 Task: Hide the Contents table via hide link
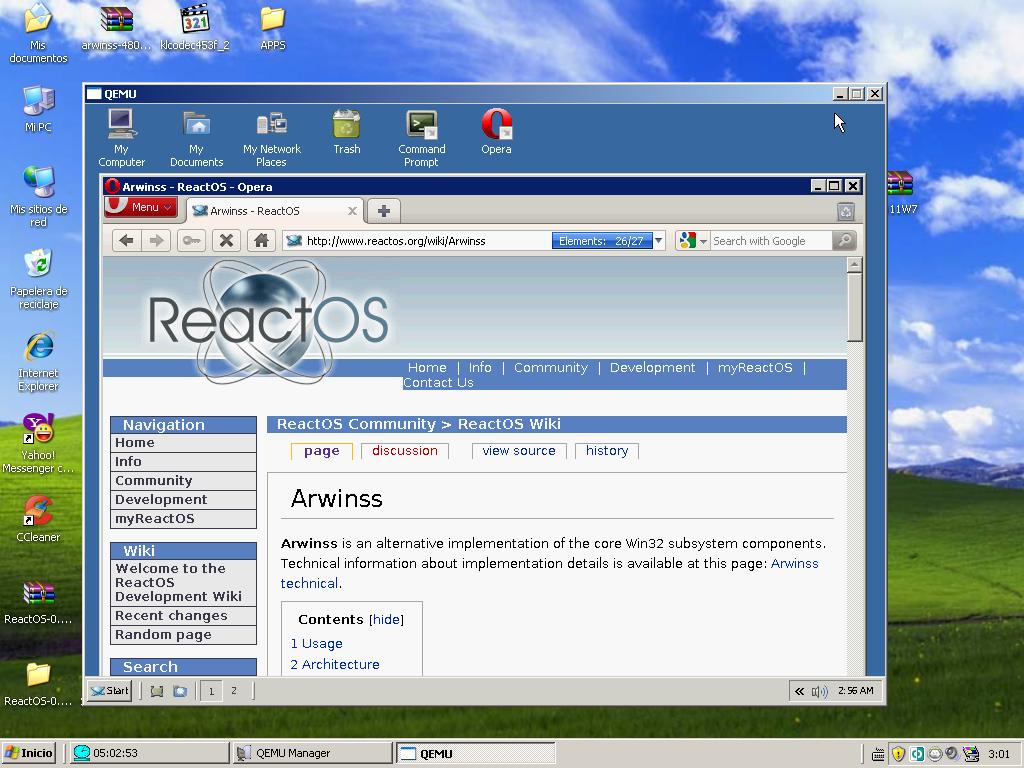pyautogui.click(x=387, y=620)
